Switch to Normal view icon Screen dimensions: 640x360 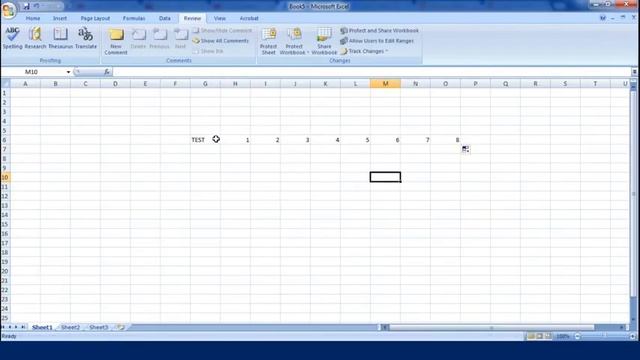click(531, 336)
